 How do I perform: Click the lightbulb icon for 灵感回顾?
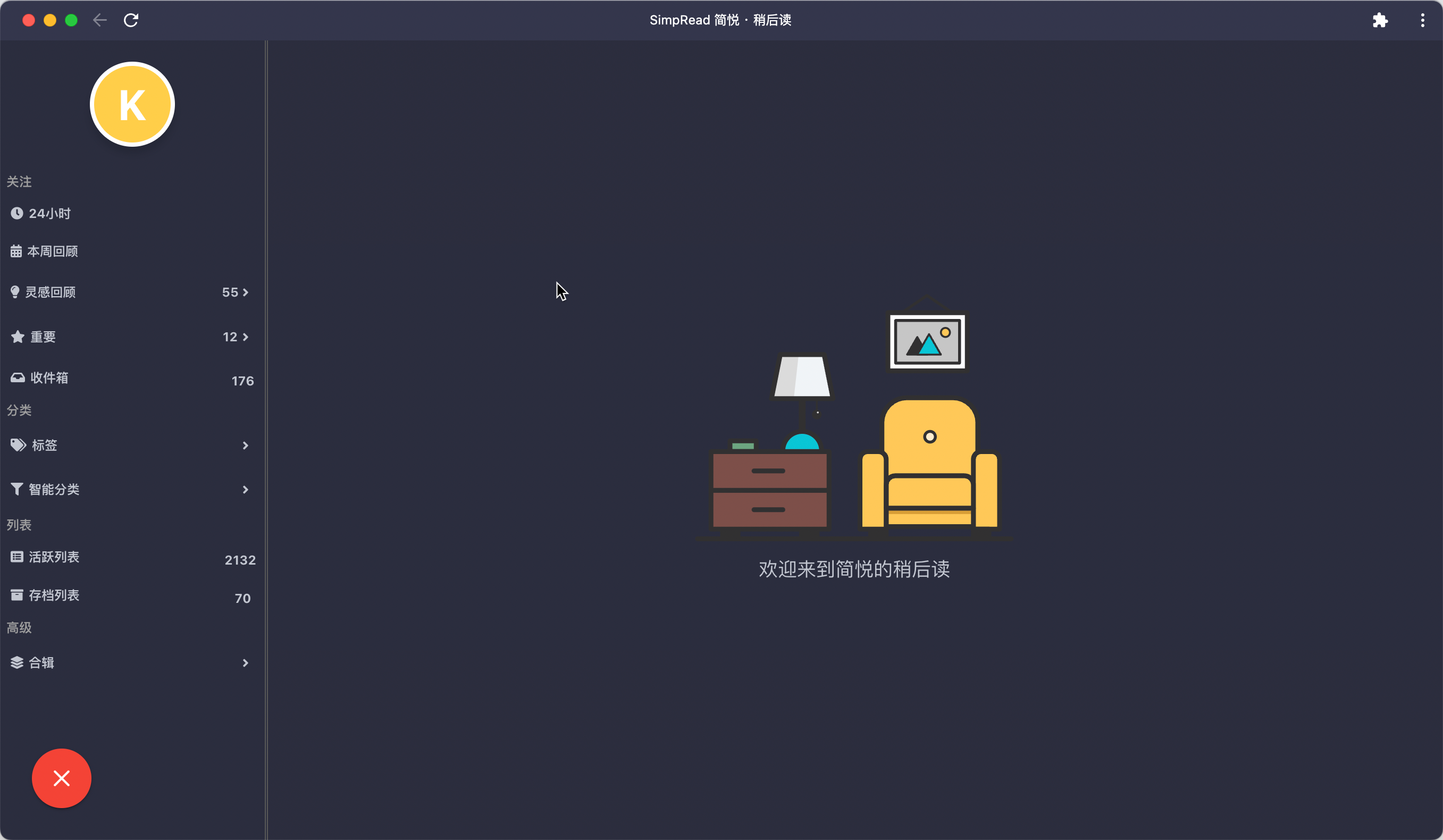(x=15, y=292)
